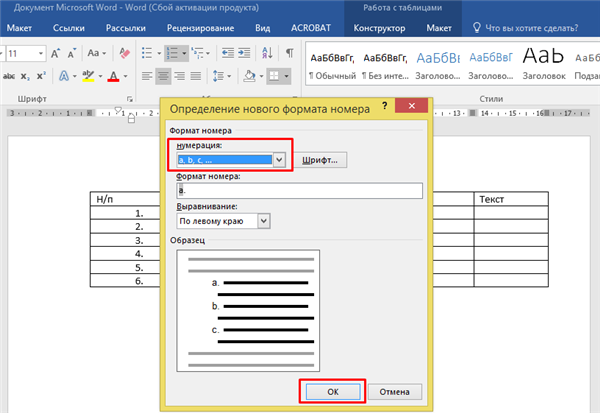Click the table cell numbered 1.
This screenshot has height=413, width=600.
125,213
